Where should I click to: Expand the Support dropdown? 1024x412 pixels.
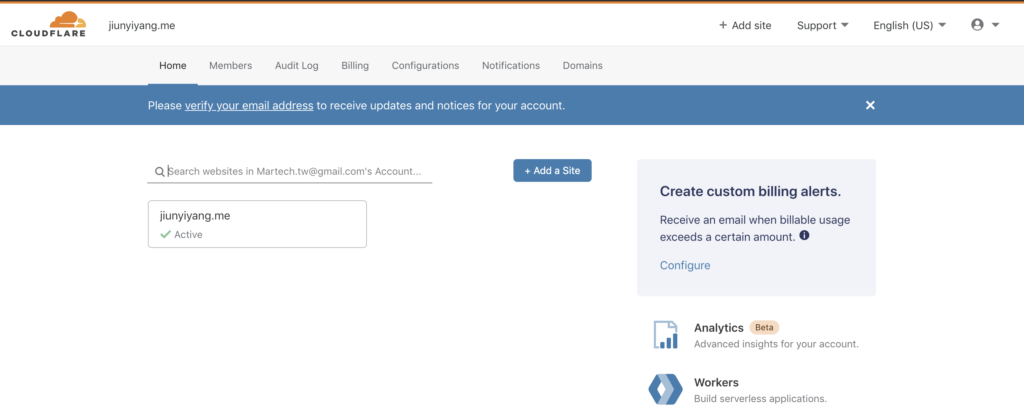click(822, 25)
